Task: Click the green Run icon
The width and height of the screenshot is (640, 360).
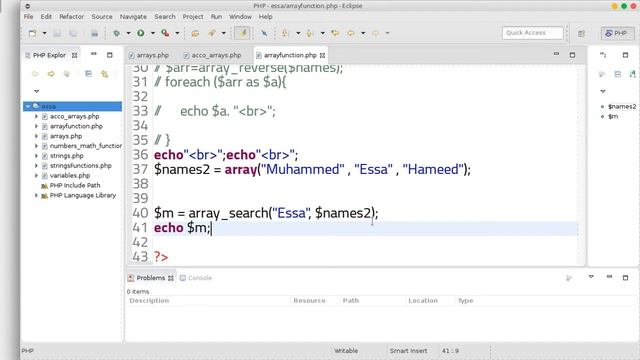Action: (141, 33)
